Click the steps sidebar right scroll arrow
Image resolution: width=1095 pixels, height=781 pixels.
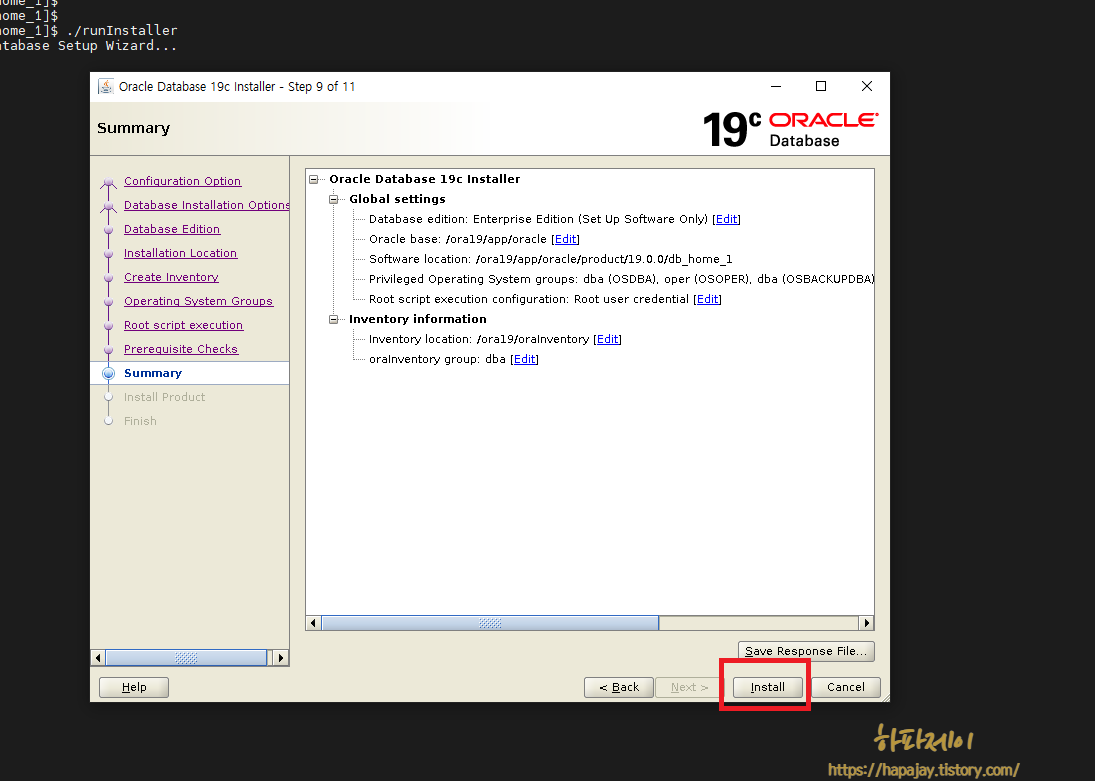point(281,657)
